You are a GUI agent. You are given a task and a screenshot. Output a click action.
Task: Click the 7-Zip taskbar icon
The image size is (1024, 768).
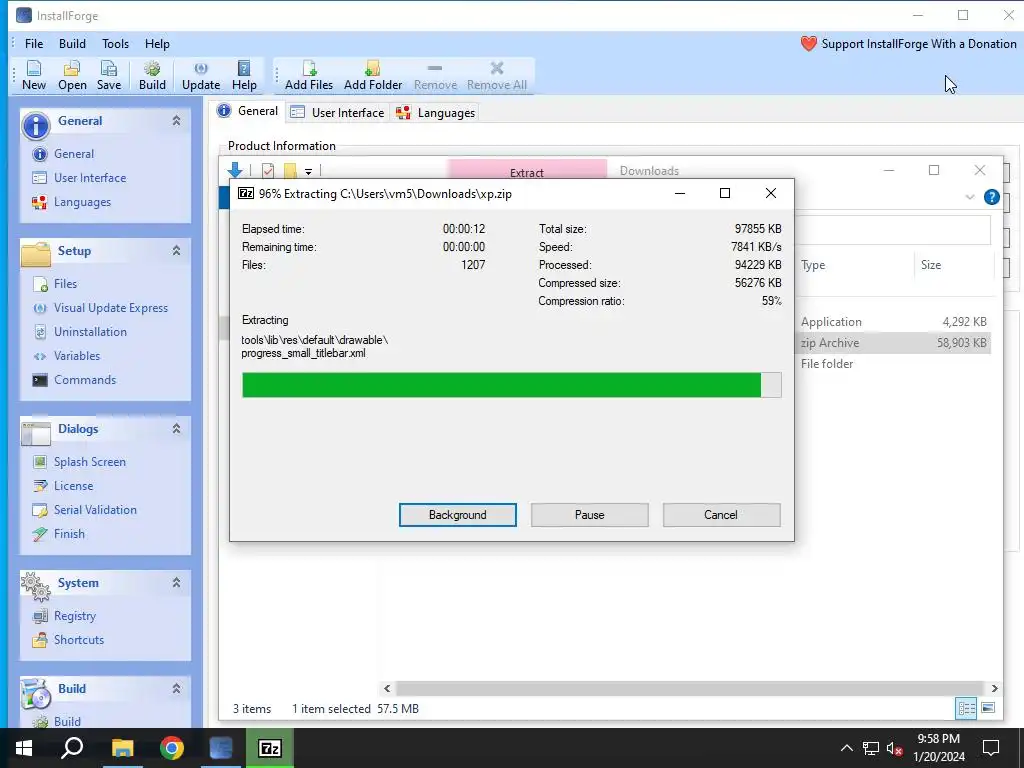point(270,748)
